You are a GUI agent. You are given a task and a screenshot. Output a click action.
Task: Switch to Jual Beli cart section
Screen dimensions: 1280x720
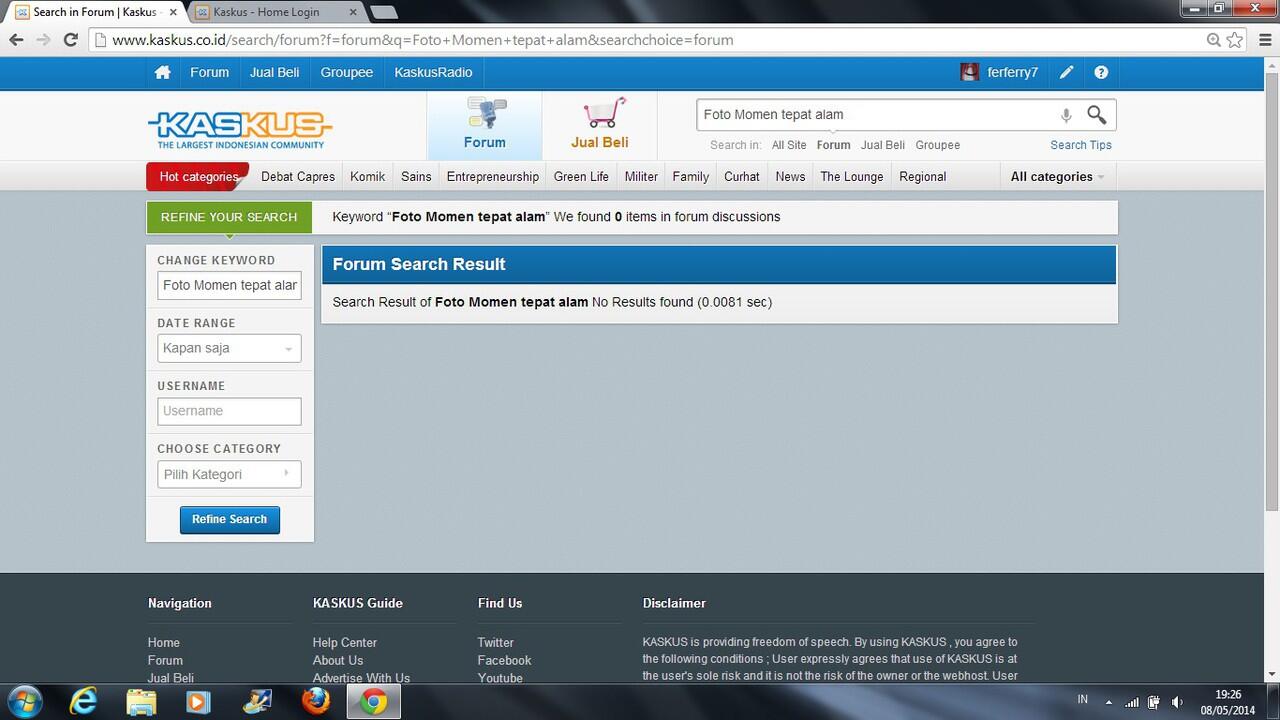click(x=600, y=125)
